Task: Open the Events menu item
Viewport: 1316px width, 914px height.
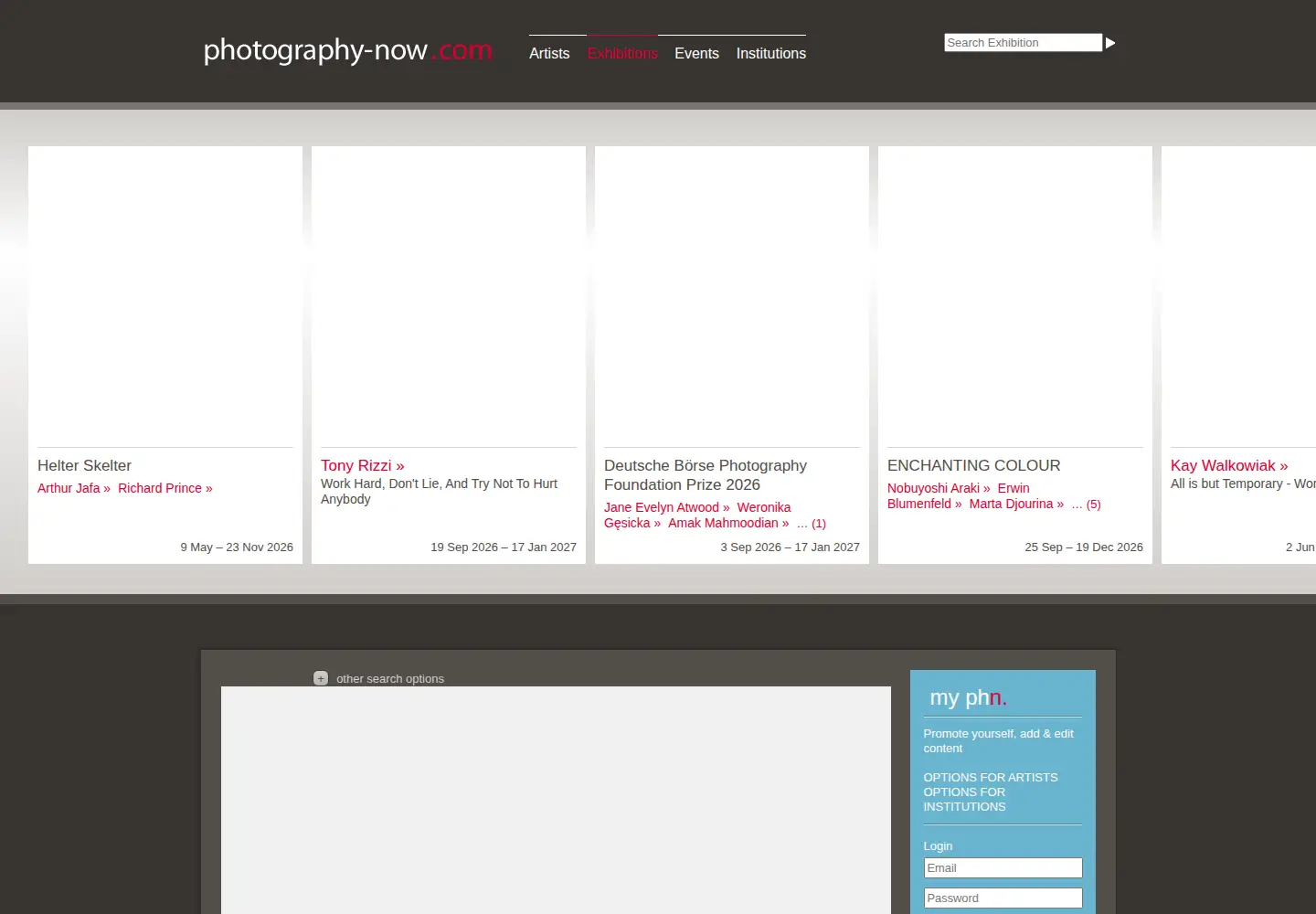Action: [x=696, y=53]
